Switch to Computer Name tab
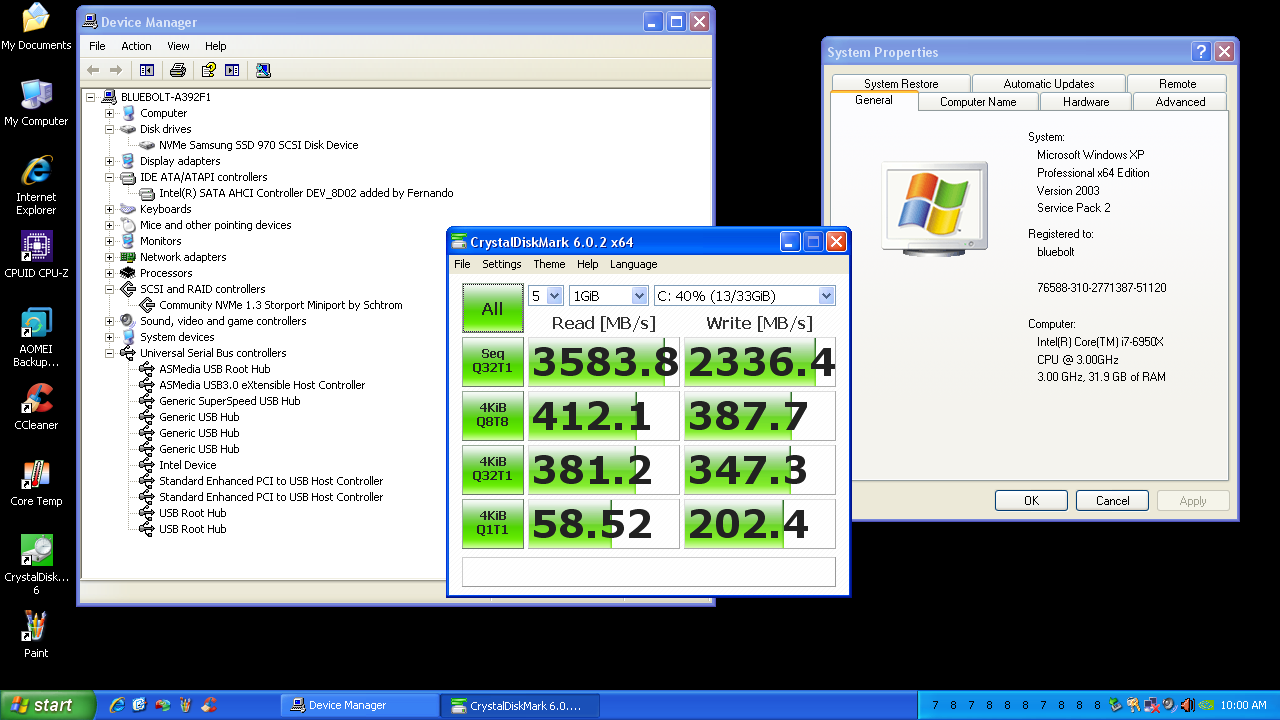Viewport: 1280px width, 720px height. (978, 102)
